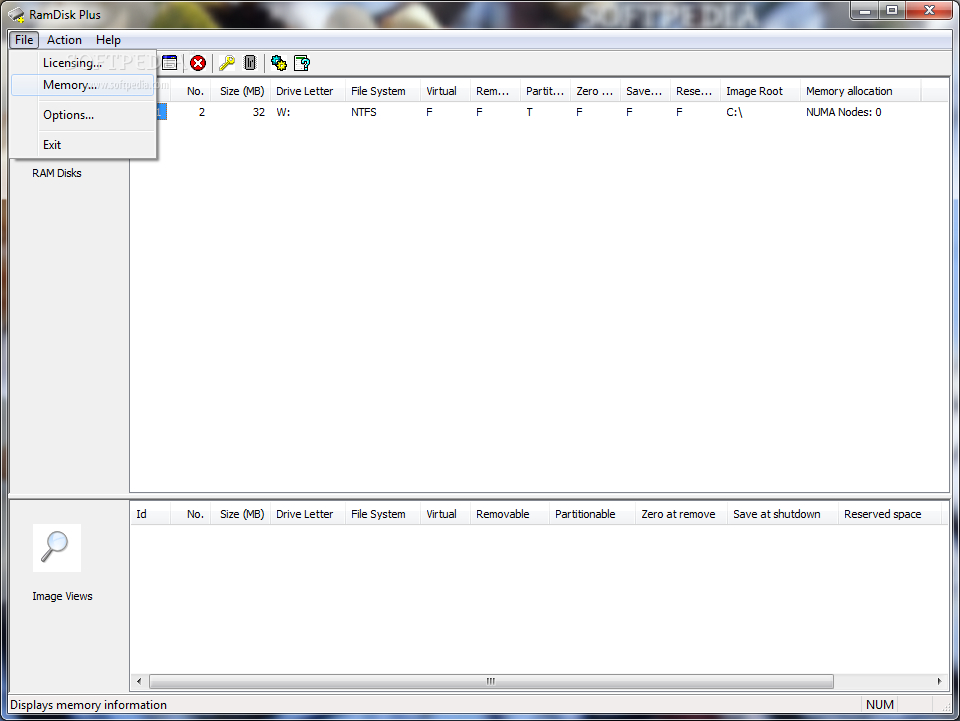
Task: Click the horizontal scrollbar thumb
Action: 491,681
